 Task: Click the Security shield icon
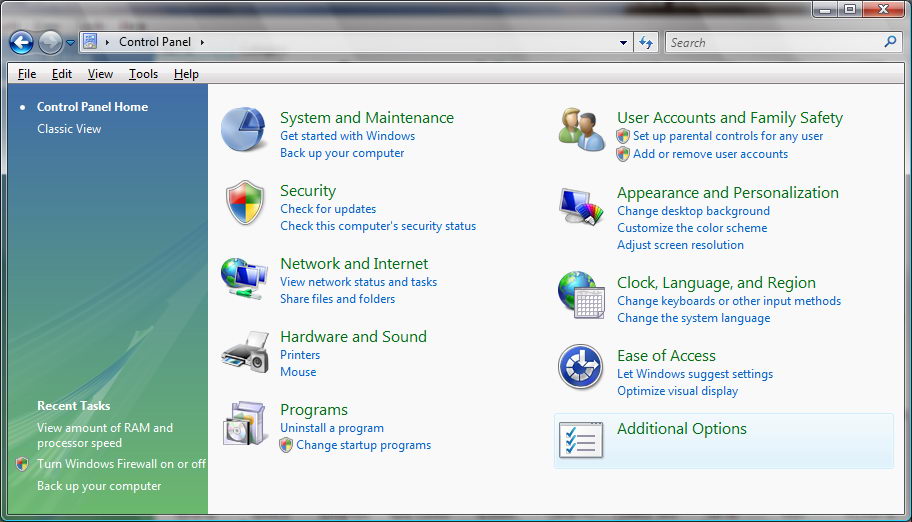pyautogui.click(x=245, y=202)
